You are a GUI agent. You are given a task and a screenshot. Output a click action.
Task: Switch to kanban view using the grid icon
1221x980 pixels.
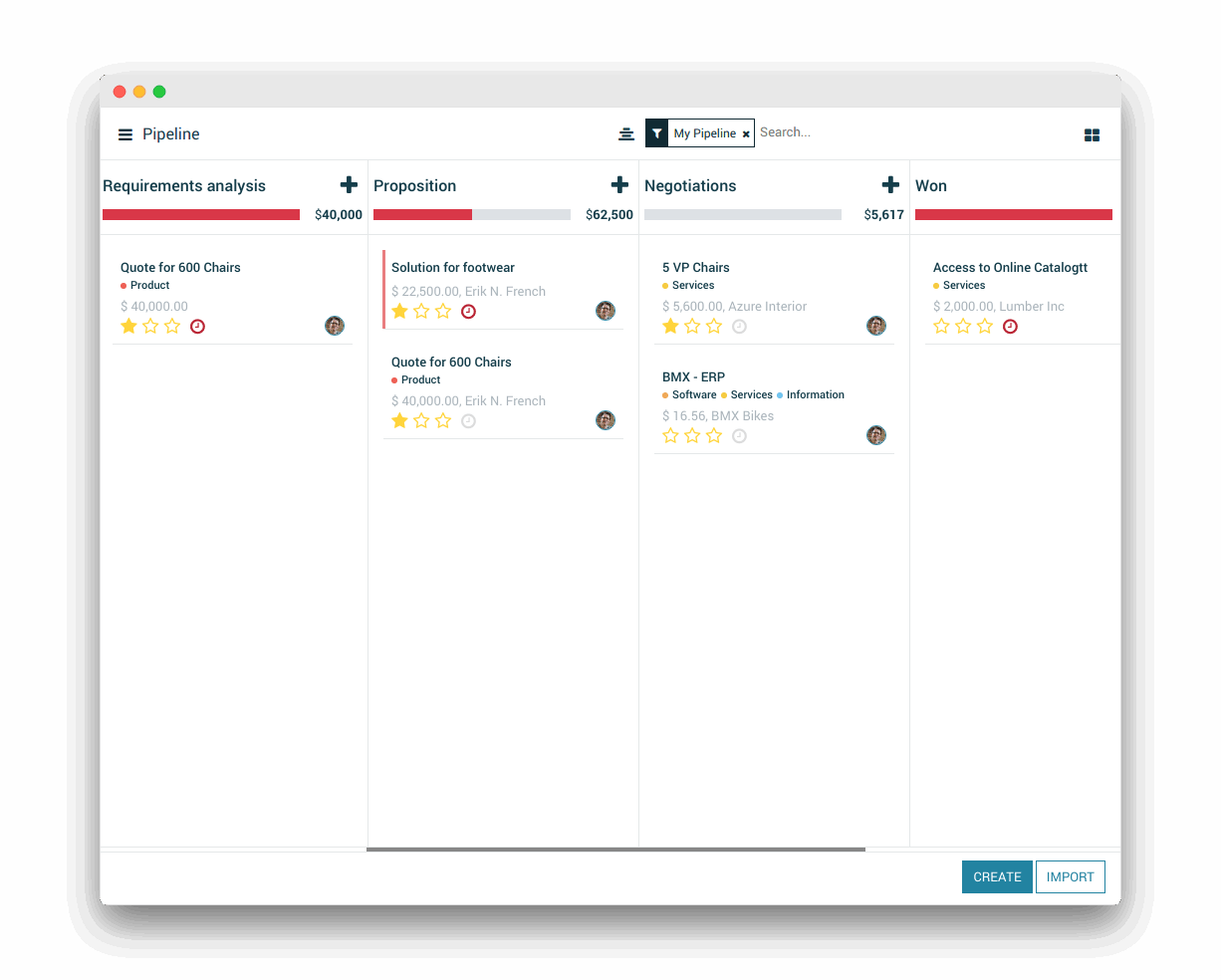click(x=1092, y=134)
